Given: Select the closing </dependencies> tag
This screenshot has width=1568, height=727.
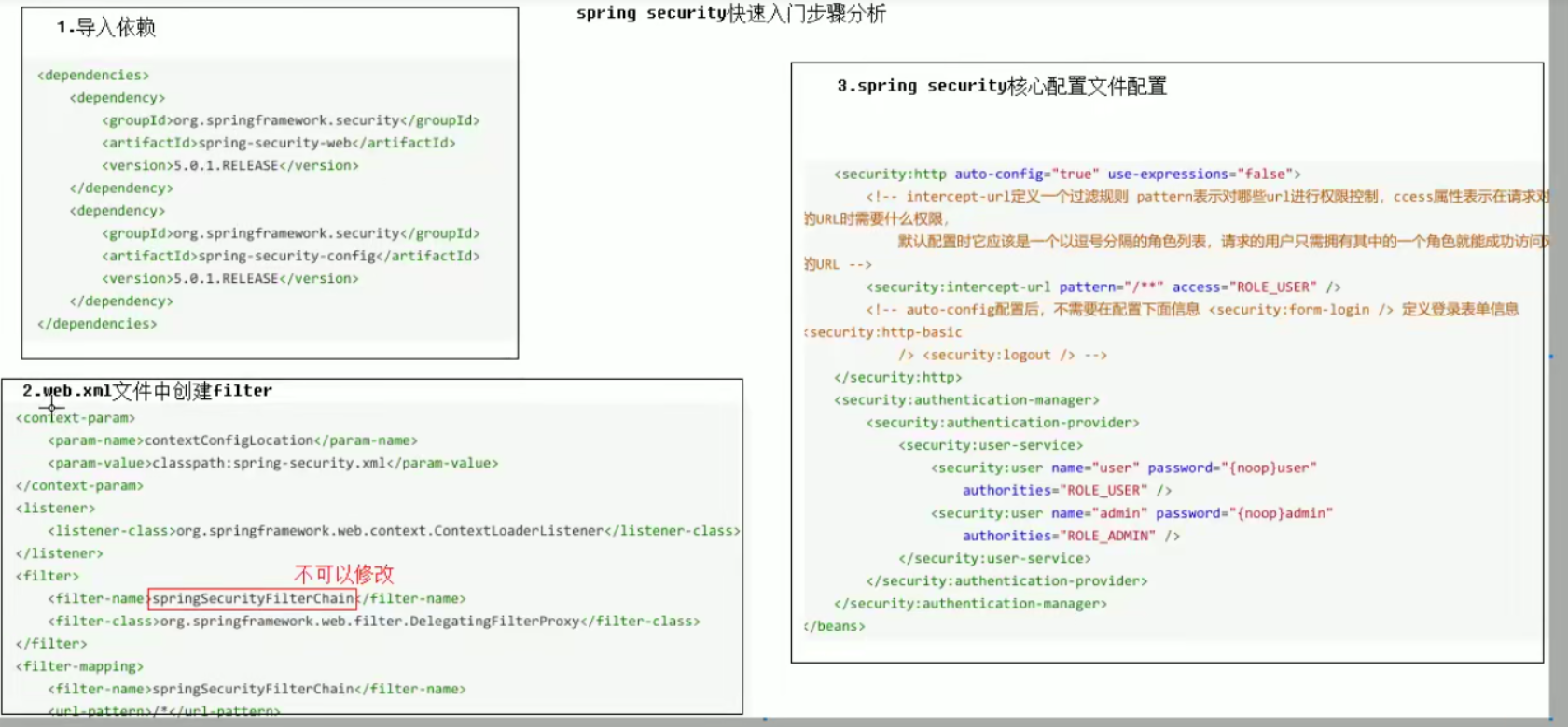Looking at the screenshot, I should click(97, 324).
